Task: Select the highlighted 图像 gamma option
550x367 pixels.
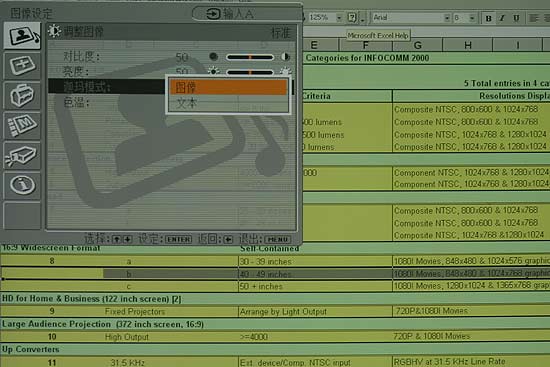Action: (x=228, y=87)
